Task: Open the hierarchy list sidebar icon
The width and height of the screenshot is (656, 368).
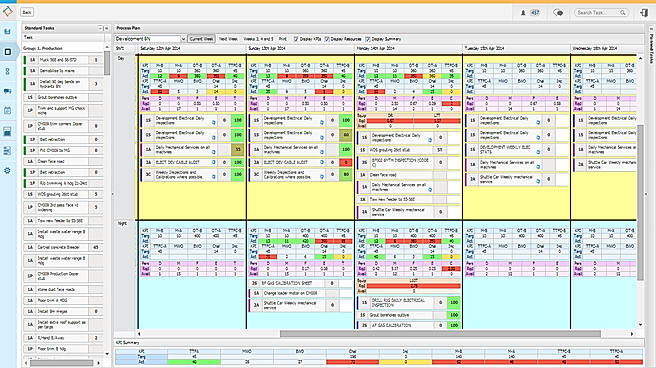Action: click(x=8, y=151)
